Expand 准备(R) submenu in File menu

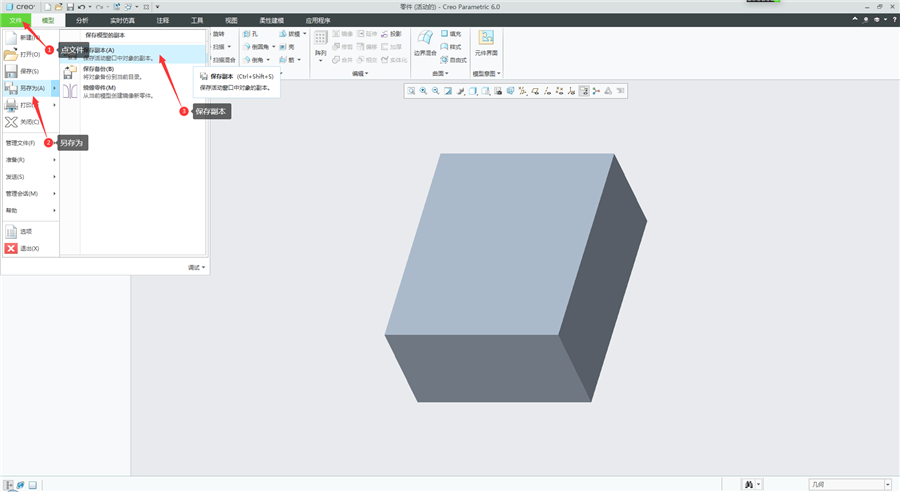point(30,160)
